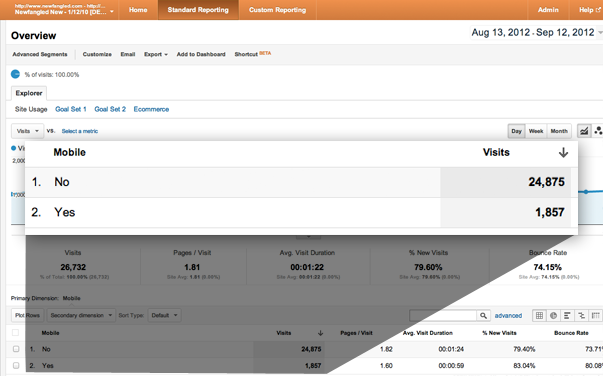This screenshot has width=603, height=376.
Task: Select the line chart view icon
Action: pos(584,131)
